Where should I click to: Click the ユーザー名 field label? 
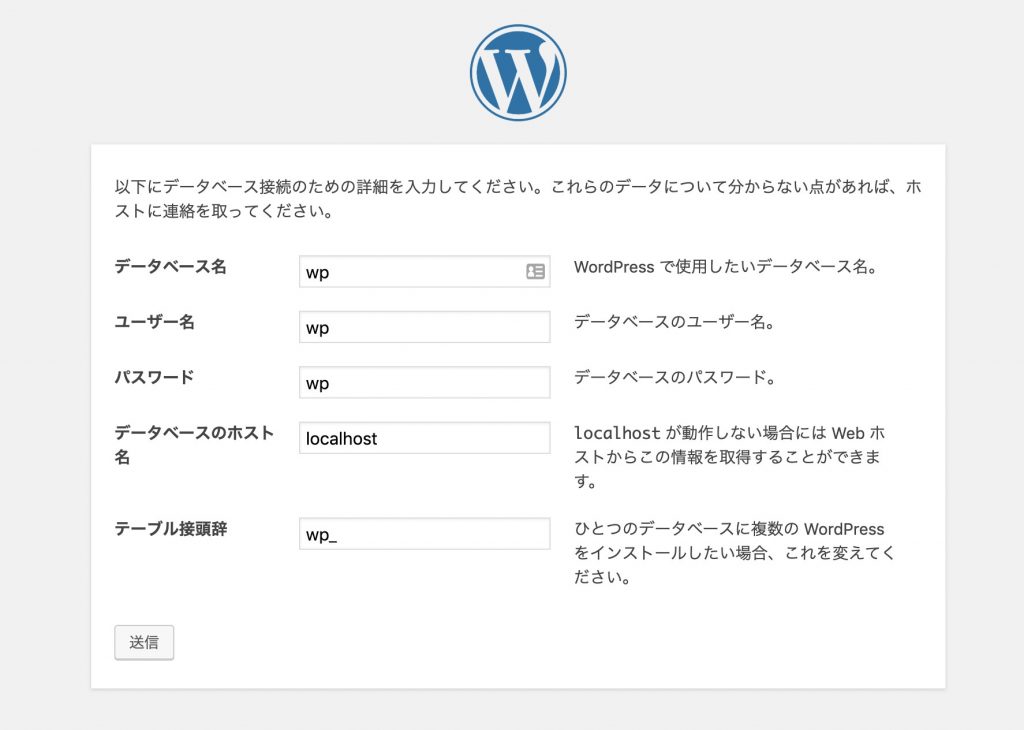click(x=154, y=322)
